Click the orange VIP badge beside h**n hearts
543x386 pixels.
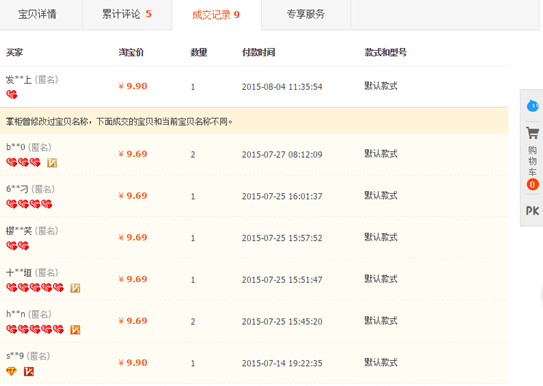tap(75, 330)
